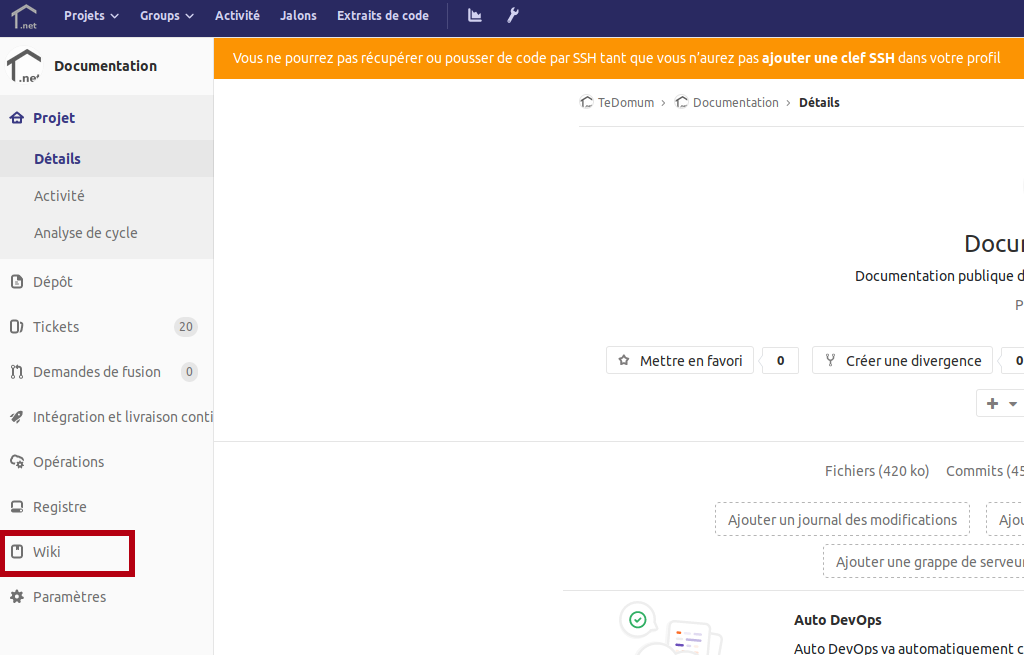The height and width of the screenshot is (655, 1024).
Task: Follow the ajouter une clef SSH link
Action: (828, 58)
